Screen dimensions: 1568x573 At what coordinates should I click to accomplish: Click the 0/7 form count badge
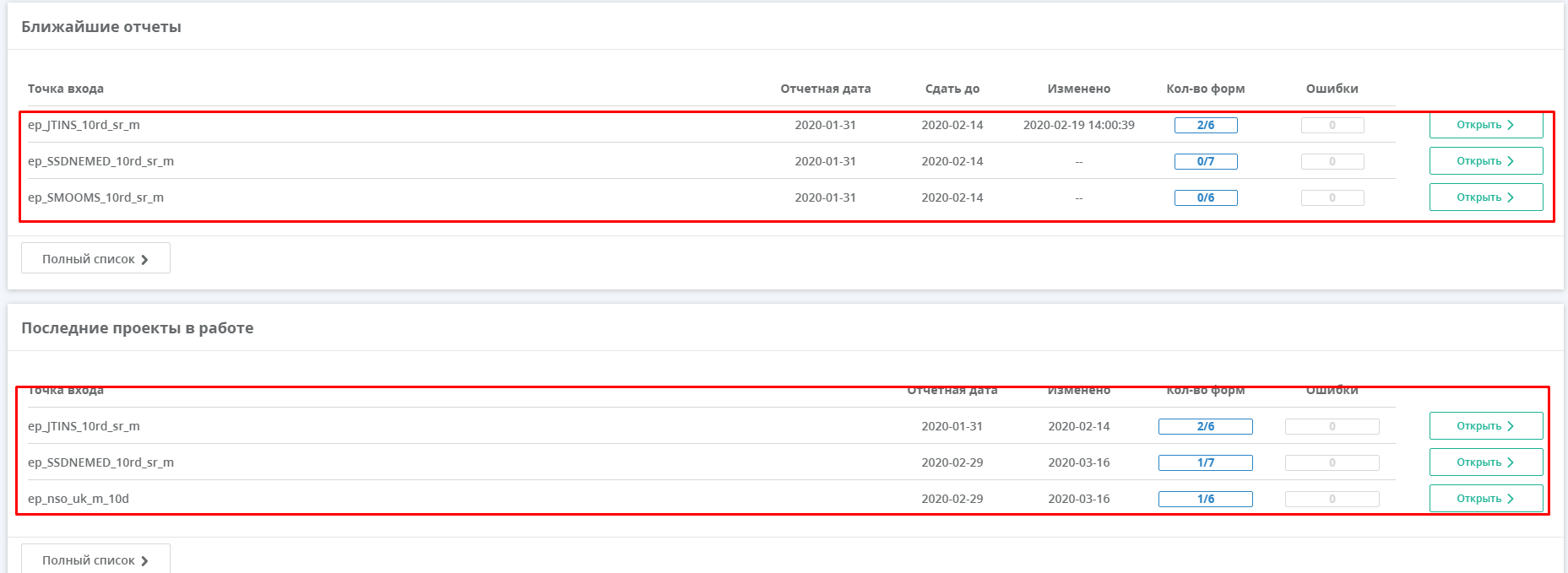point(1205,161)
